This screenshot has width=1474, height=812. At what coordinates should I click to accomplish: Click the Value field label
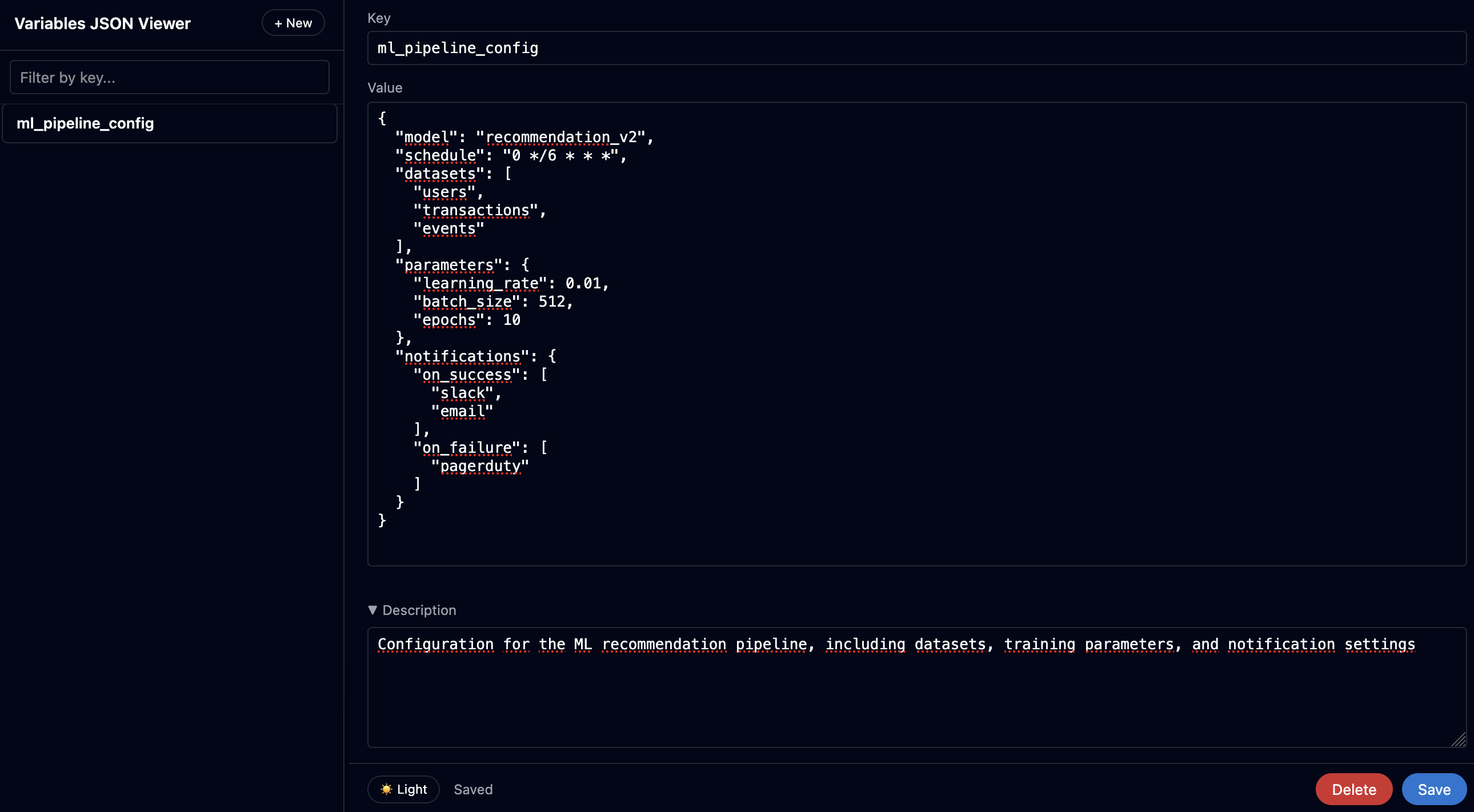point(385,87)
